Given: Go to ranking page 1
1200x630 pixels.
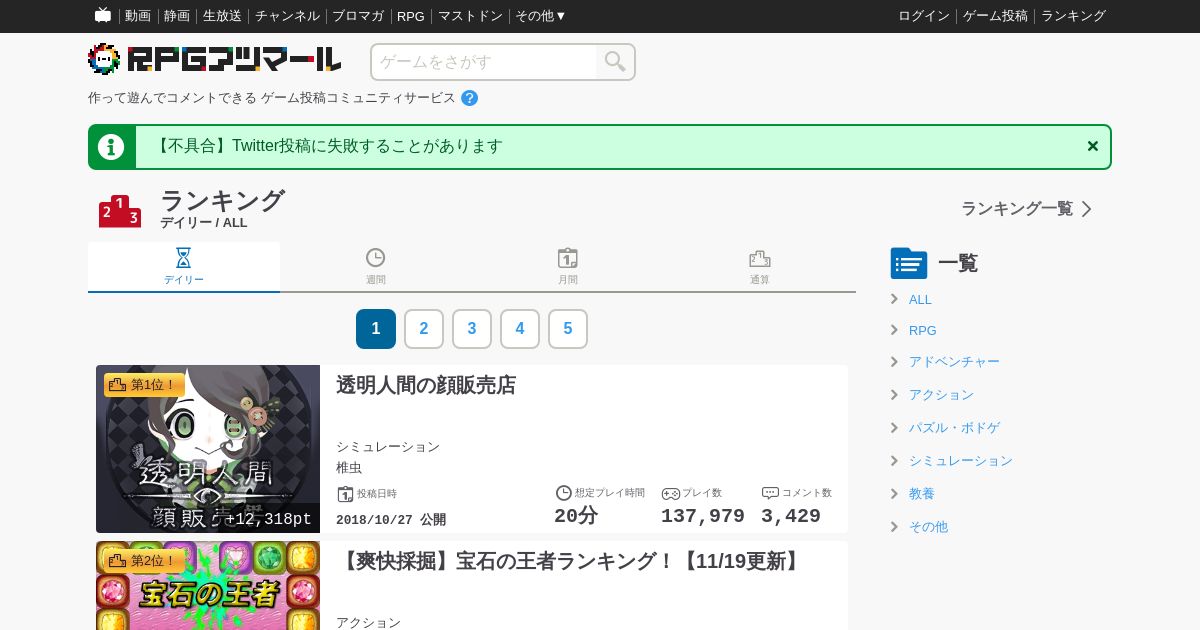Looking at the screenshot, I should [376, 329].
